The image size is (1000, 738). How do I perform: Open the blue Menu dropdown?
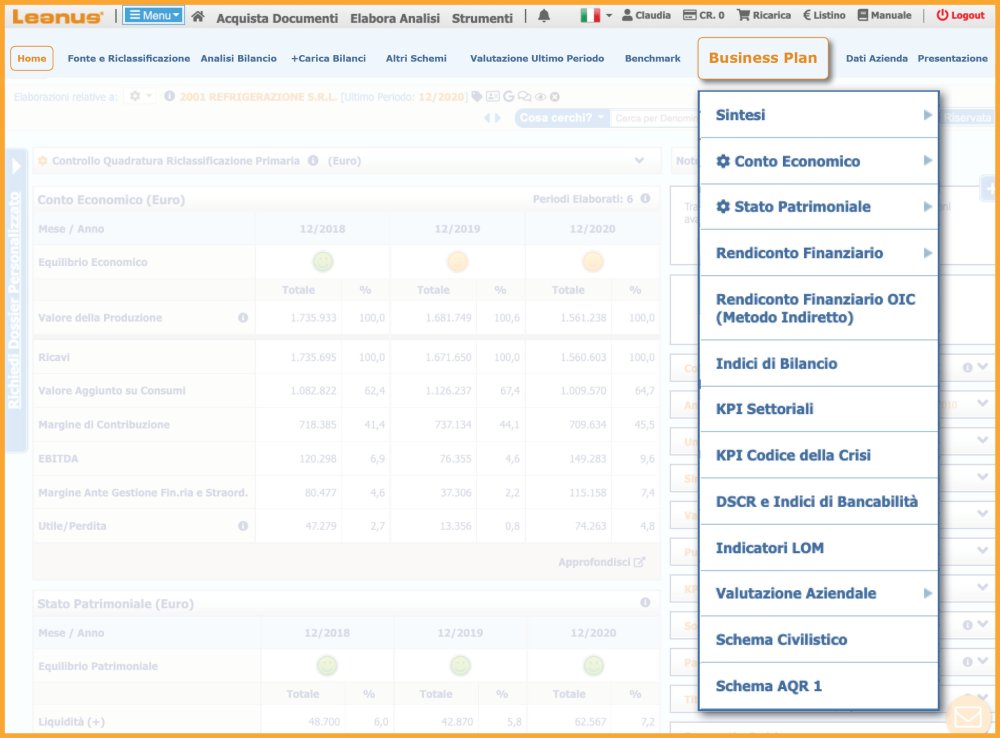click(154, 15)
